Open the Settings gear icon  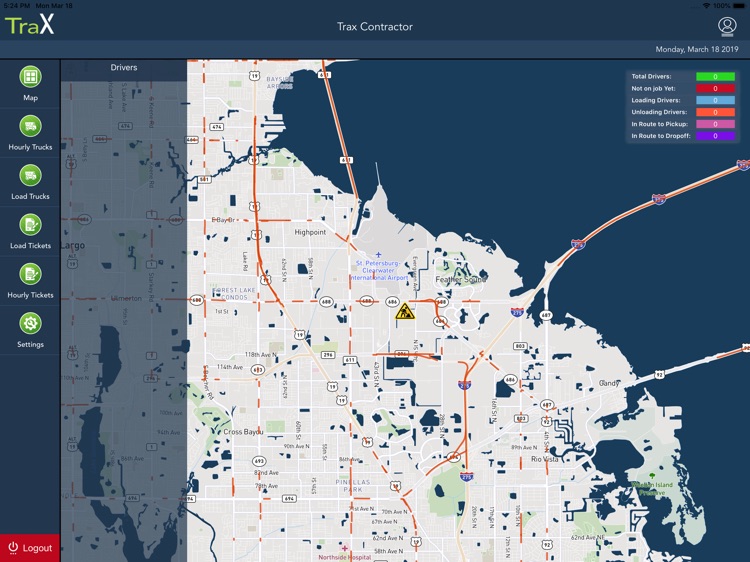point(30,324)
